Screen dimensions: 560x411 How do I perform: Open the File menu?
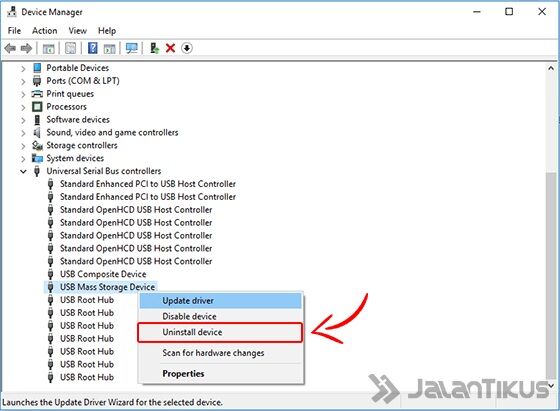pos(14,31)
